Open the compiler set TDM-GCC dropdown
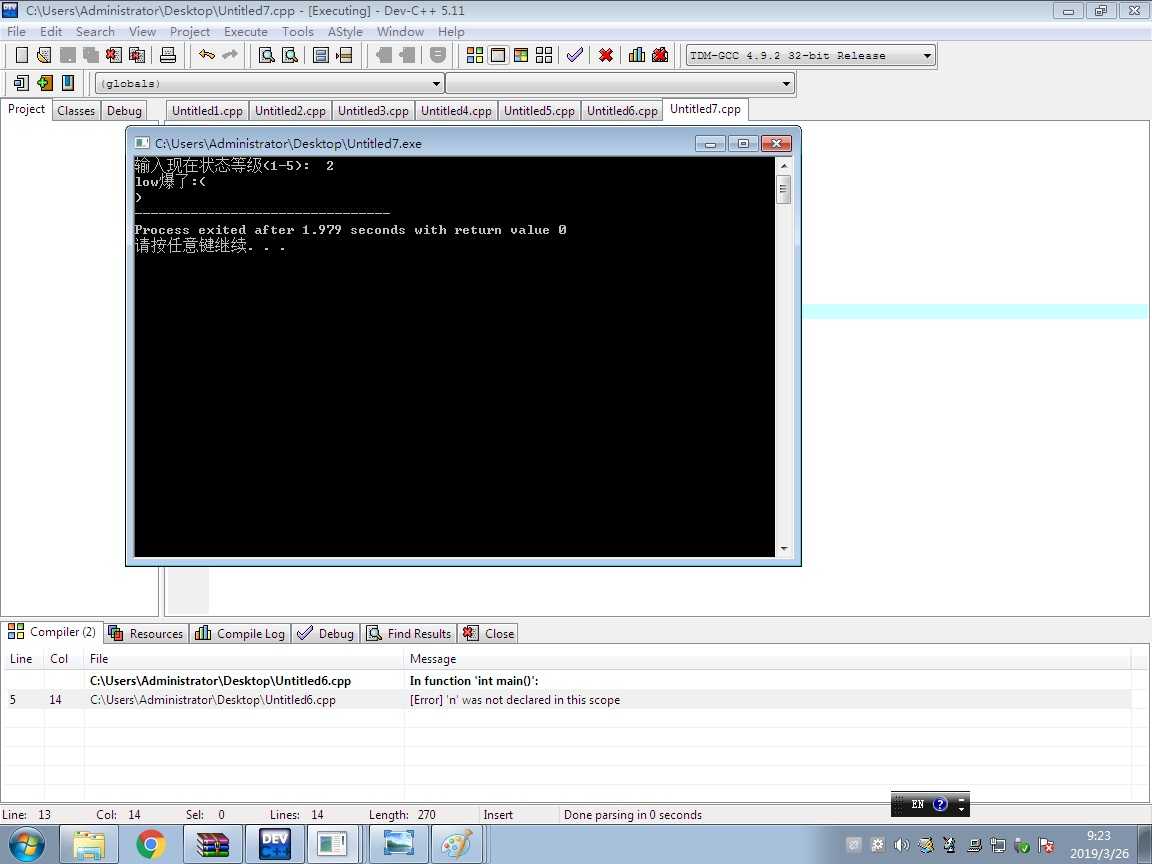Screen dimensions: 1152x864 pyautogui.click(x=927, y=55)
